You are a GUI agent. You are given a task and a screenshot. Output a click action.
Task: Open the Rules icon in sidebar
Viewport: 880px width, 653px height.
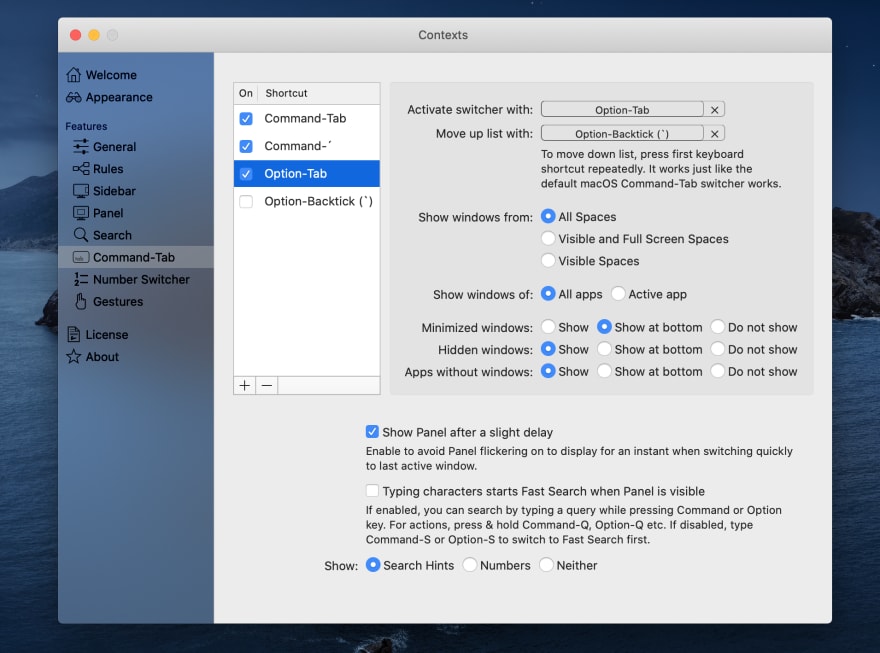click(81, 168)
